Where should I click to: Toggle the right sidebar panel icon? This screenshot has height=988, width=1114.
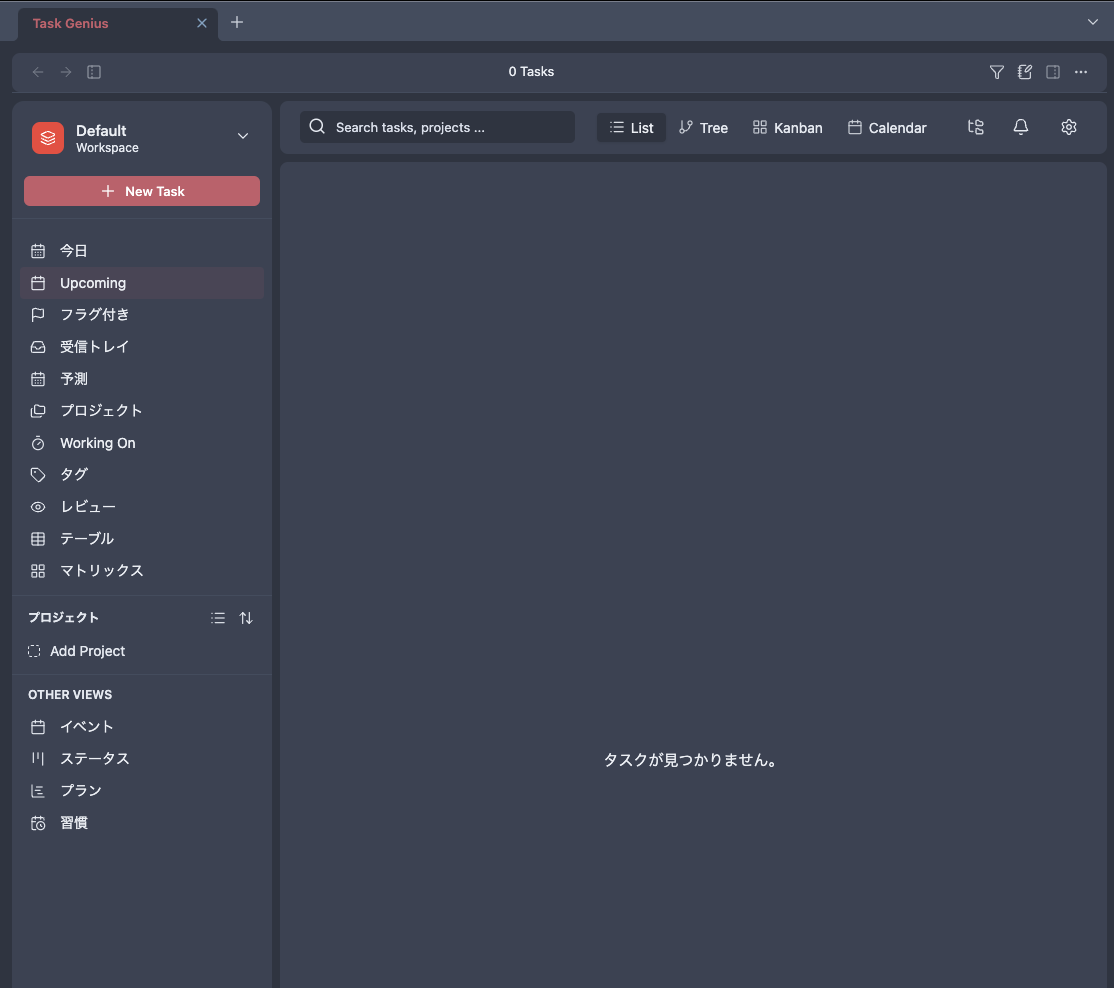point(1053,72)
